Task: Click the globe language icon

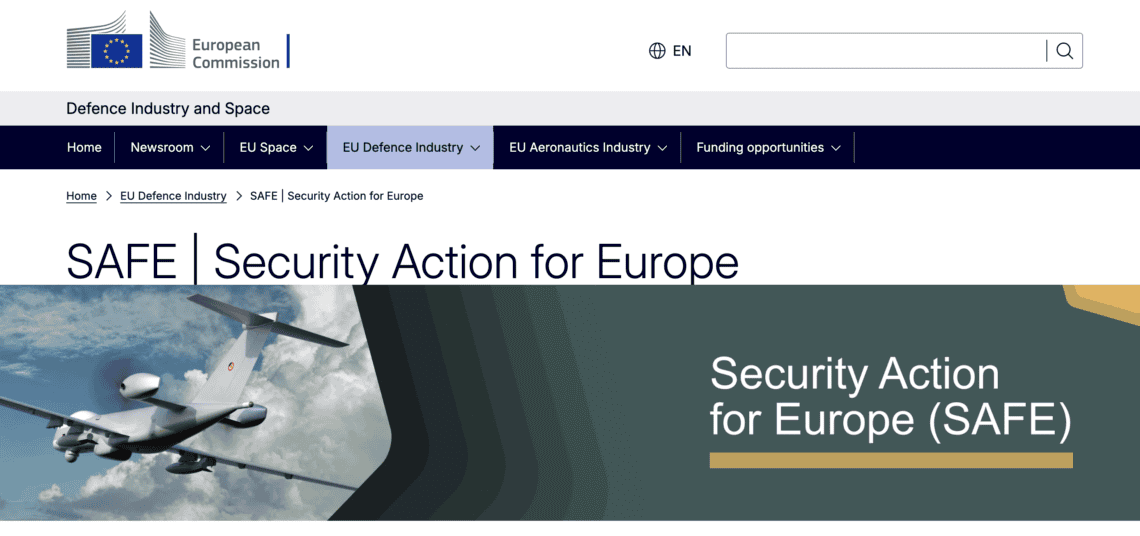Action: [x=657, y=51]
